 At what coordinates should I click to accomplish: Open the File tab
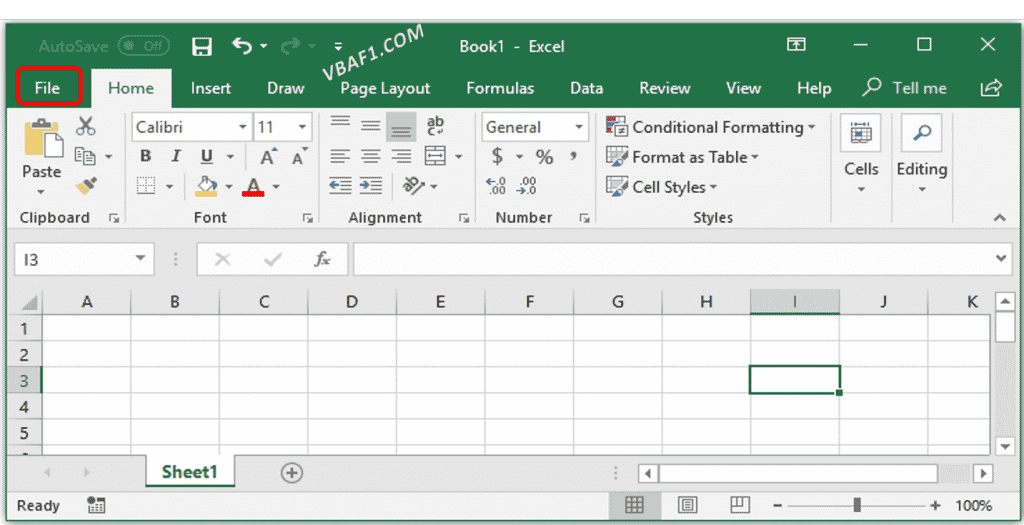[47, 88]
